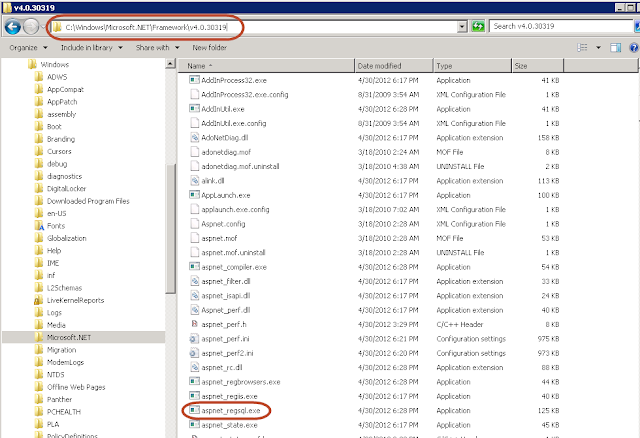Open the Fonts folder in the tree
The height and width of the screenshot is (438, 640).
pyautogui.click(x=56, y=225)
